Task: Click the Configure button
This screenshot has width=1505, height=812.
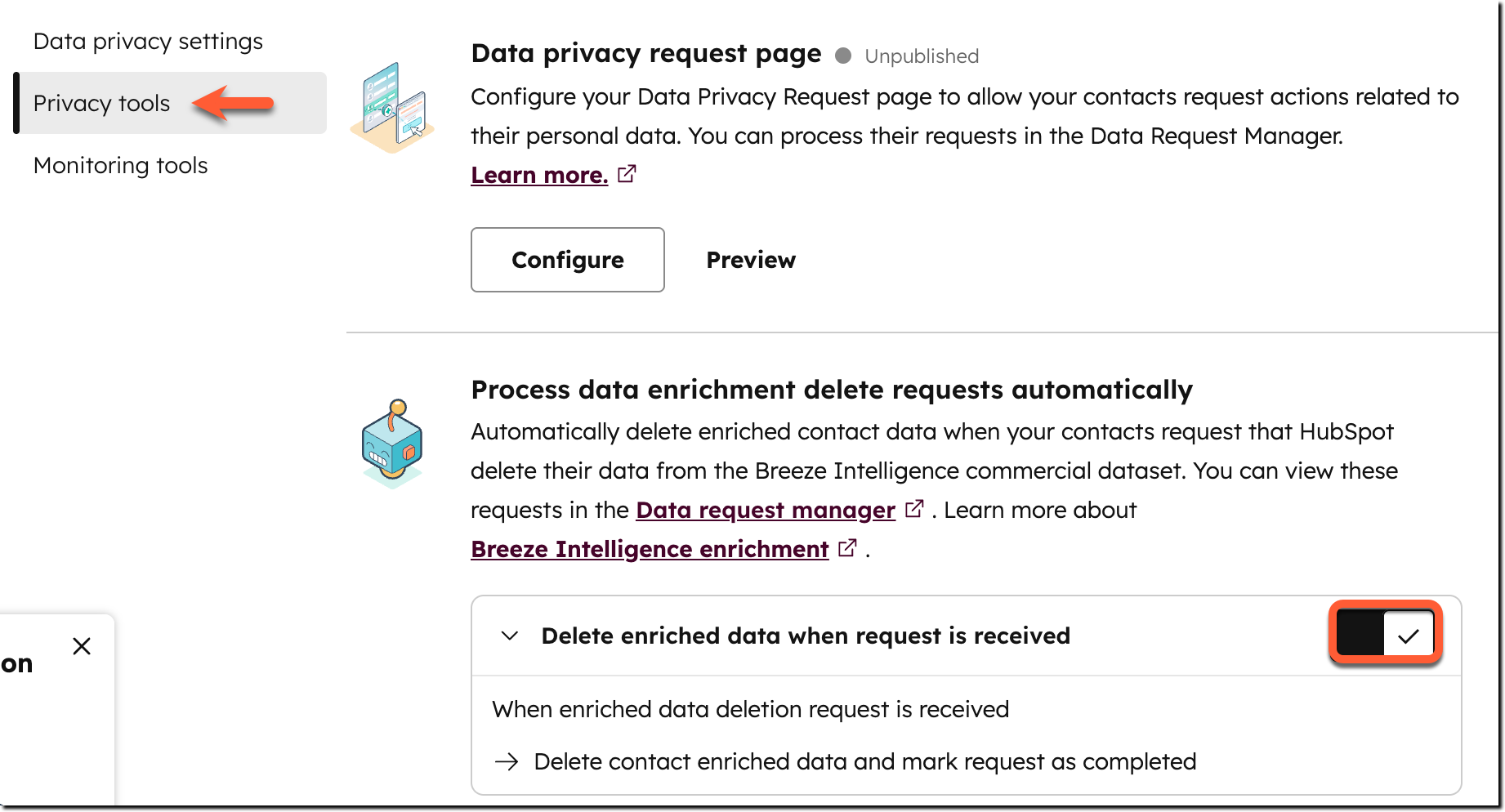Action: (x=567, y=260)
